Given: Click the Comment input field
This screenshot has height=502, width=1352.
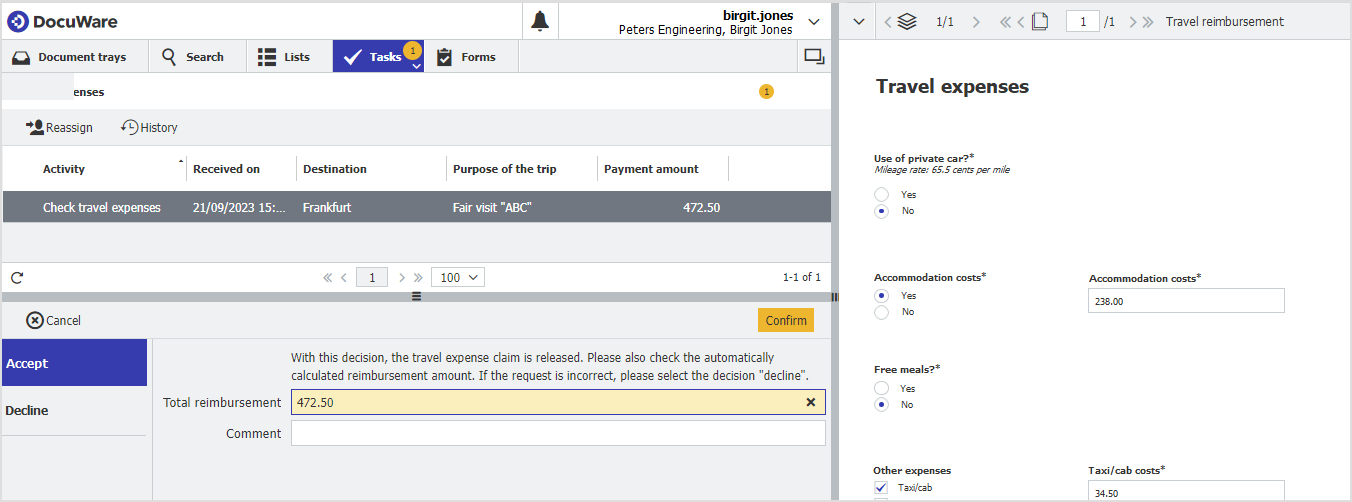Looking at the screenshot, I should (x=557, y=433).
